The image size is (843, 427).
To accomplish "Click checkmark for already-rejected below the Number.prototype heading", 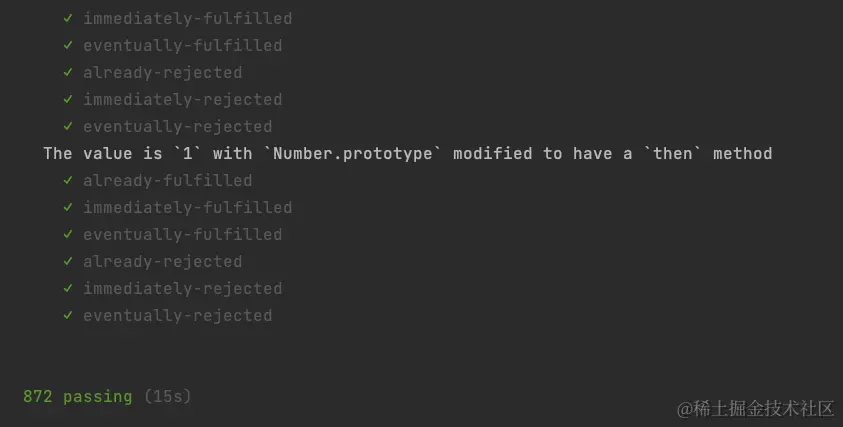I will (x=68, y=262).
